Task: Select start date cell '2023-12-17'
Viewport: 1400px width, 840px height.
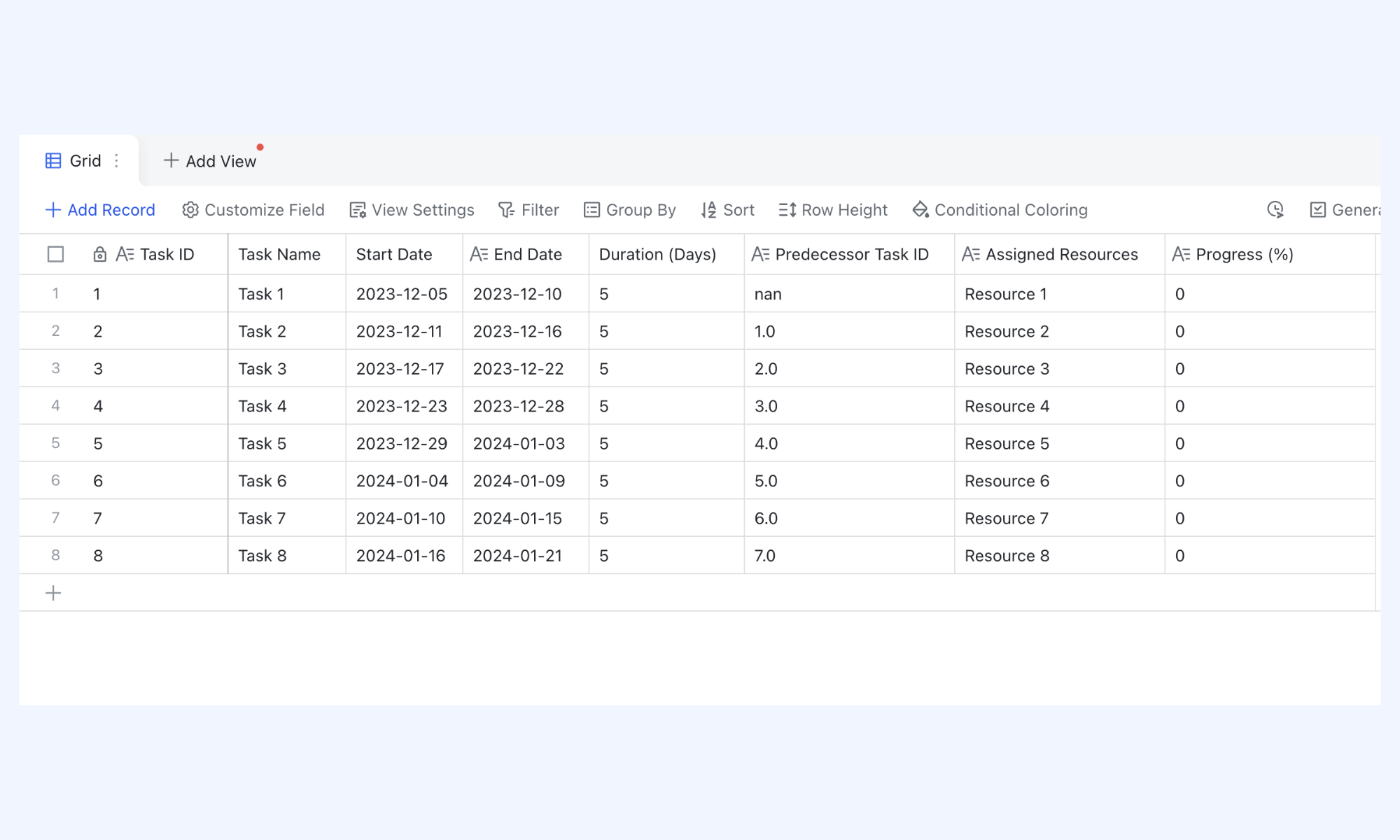Action: pos(404,369)
